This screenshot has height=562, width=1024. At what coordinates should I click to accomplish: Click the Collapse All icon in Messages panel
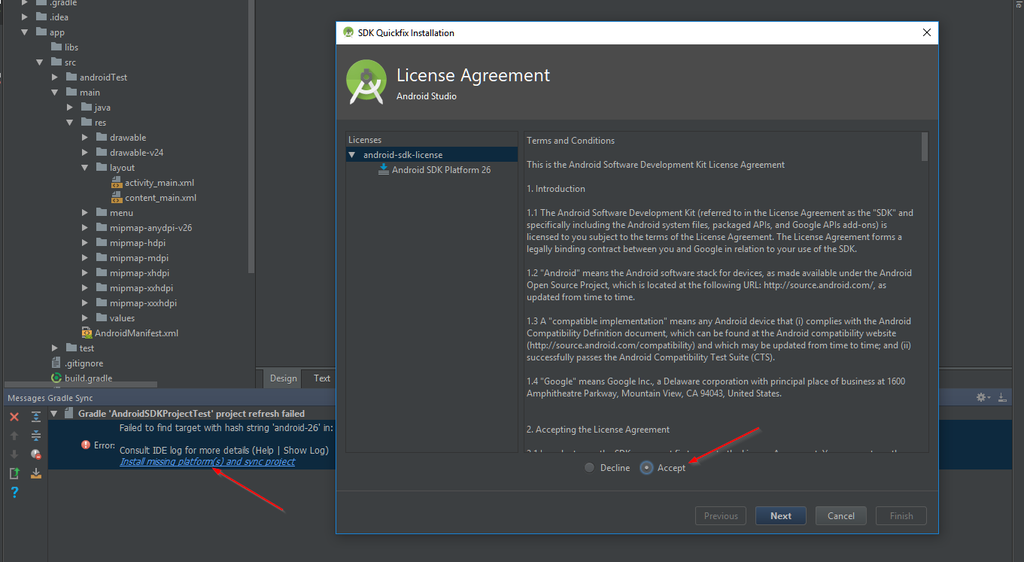pyautogui.click(x=36, y=435)
